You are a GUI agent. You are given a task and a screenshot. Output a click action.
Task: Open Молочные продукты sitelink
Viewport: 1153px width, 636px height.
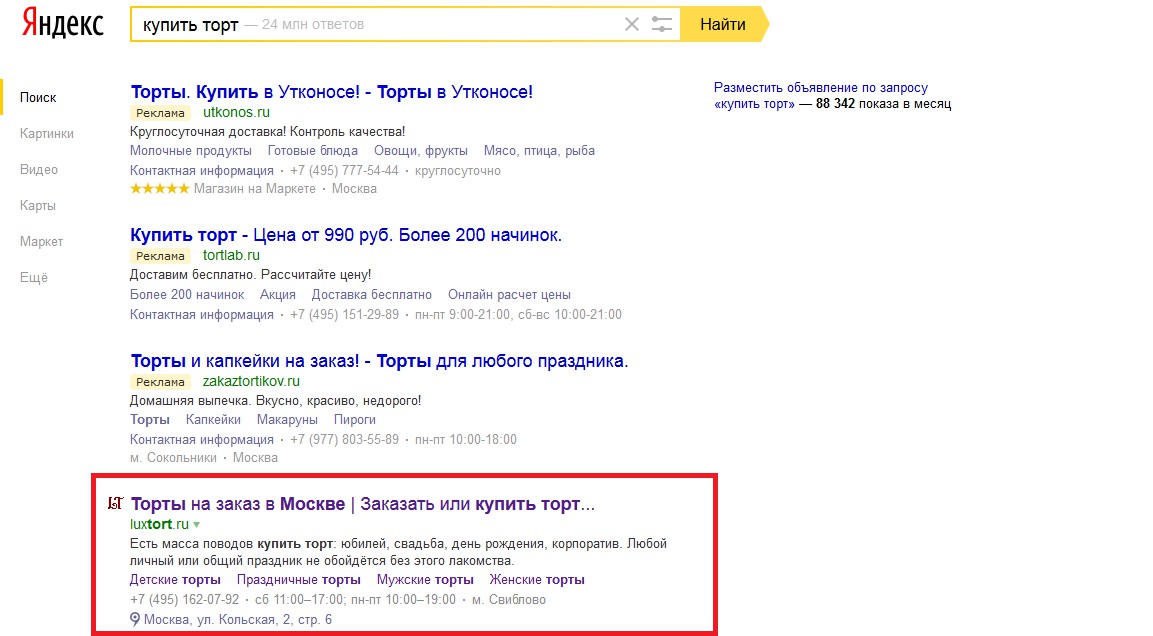[190, 151]
